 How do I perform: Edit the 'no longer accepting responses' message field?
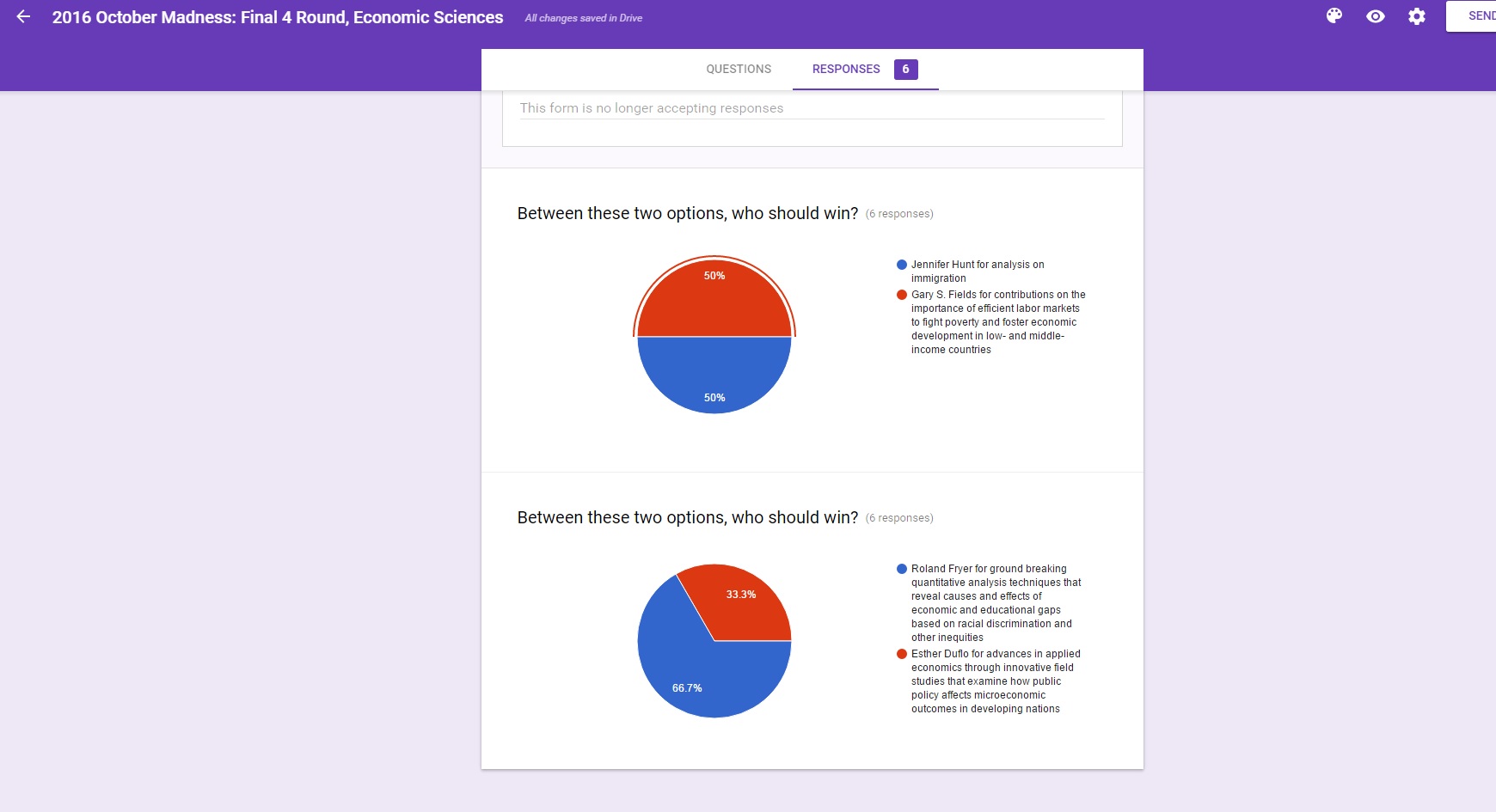click(x=812, y=108)
